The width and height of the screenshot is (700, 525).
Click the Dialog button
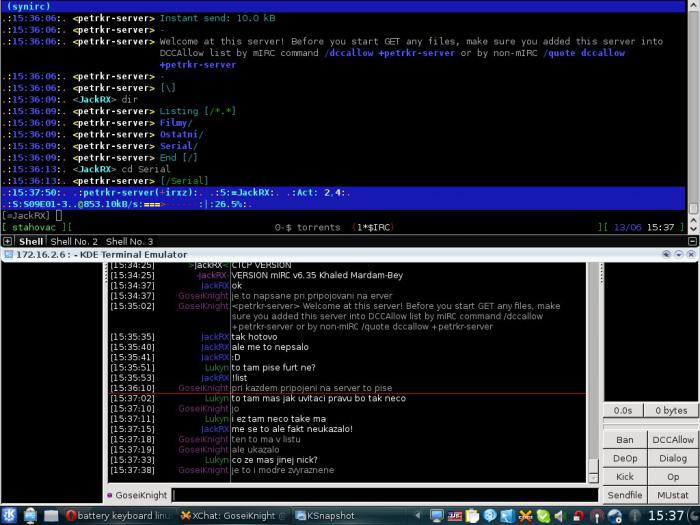click(x=673, y=458)
